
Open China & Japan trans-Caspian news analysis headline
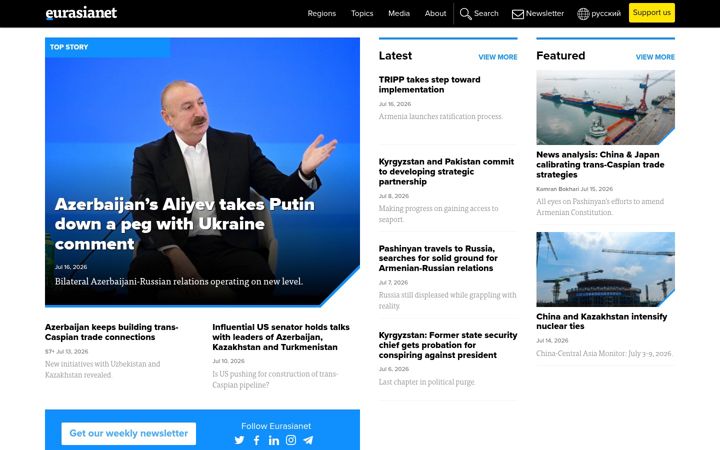(x=600, y=164)
